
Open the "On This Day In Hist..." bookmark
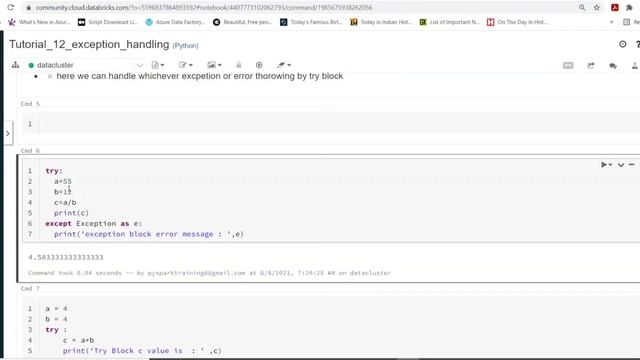click(517, 22)
